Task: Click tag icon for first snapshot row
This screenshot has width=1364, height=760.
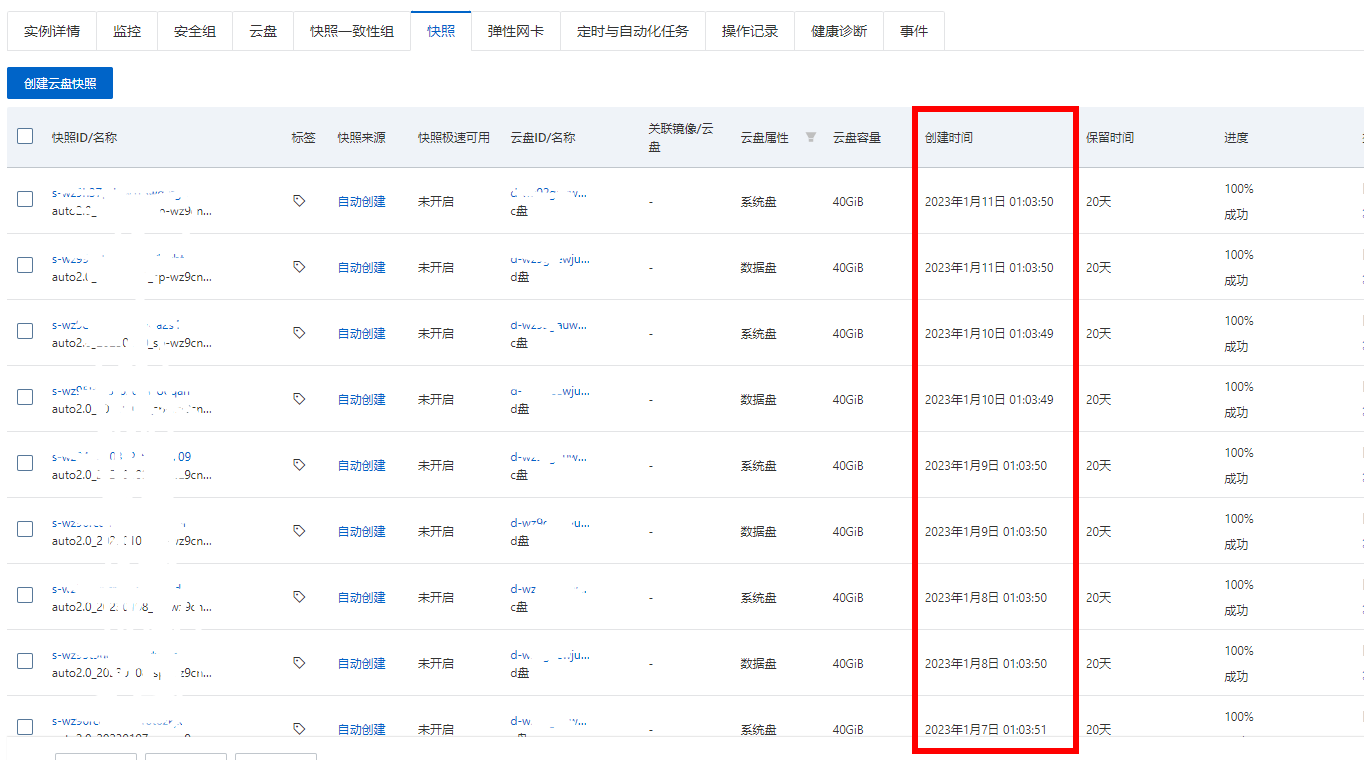Action: click(299, 201)
